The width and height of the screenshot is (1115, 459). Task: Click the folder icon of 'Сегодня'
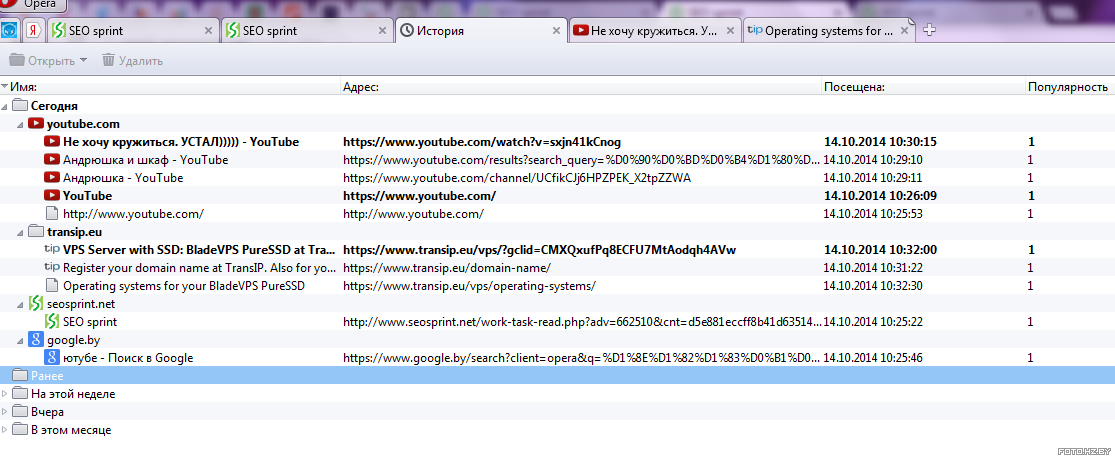click(20, 105)
